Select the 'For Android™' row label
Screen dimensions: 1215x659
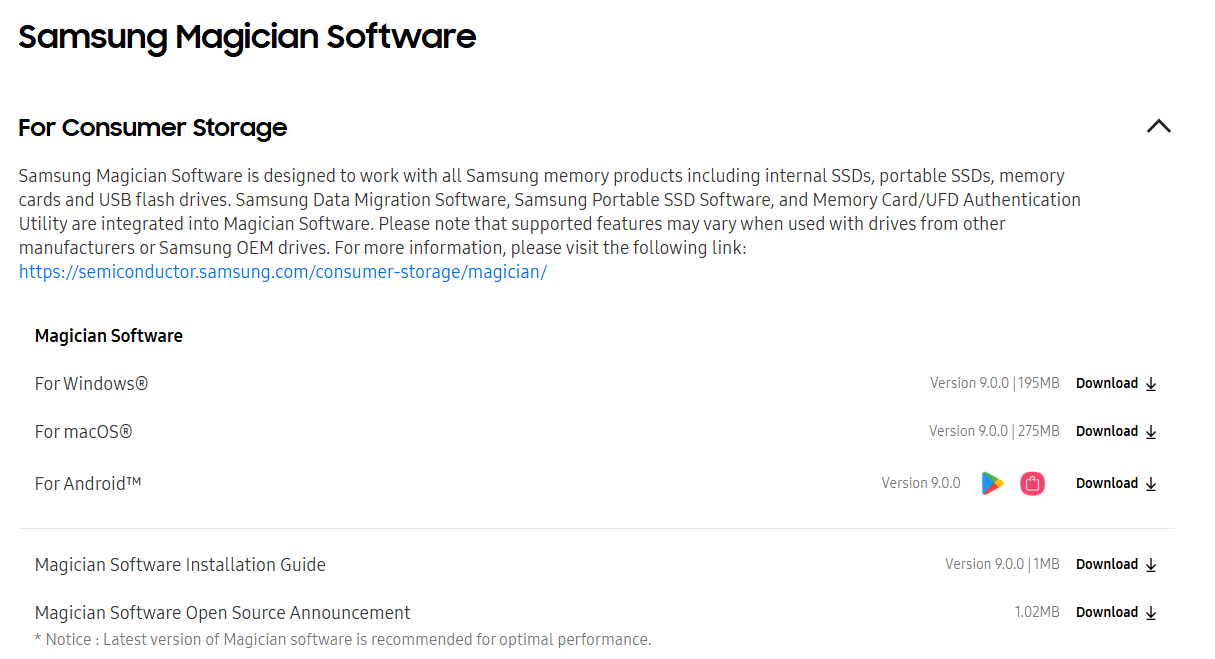point(88,484)
